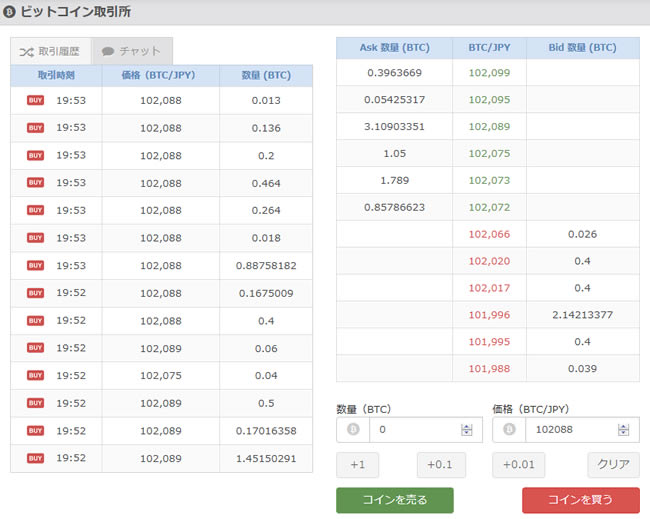The height and width of the screenshot is (519, 650).
Task: Select ask price 102,072
Action: coord(489,207)
